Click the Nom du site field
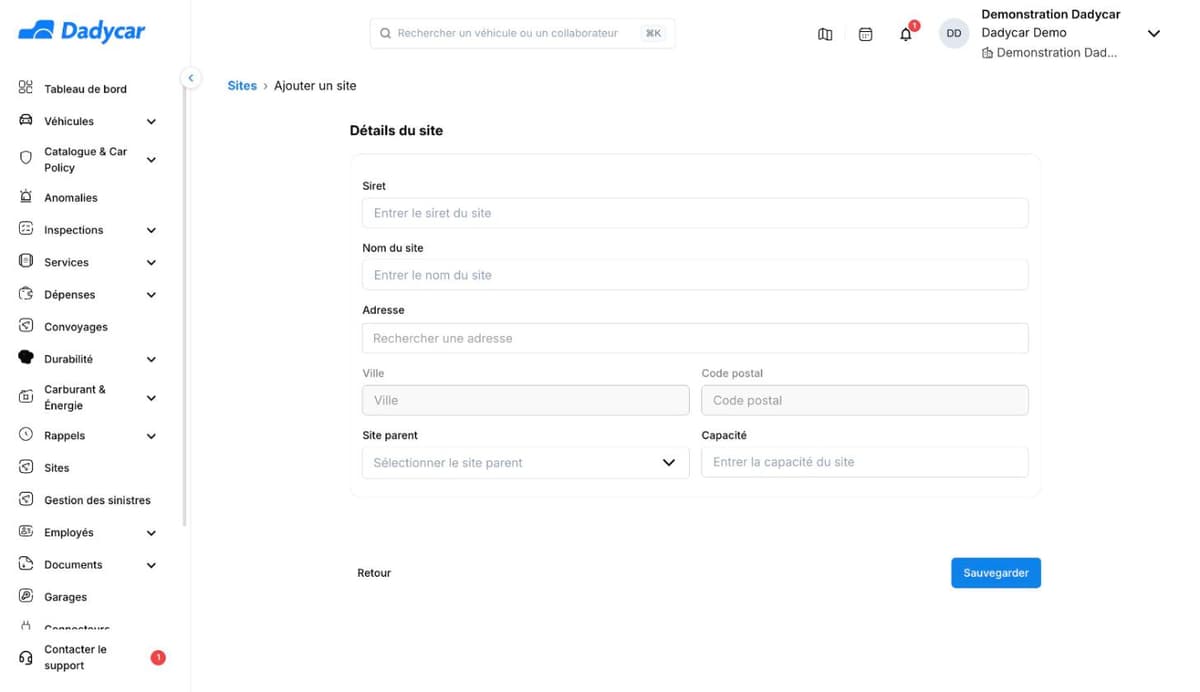The height and width of the screenshot is (692, 1200). pyautogui.click(x=695, y=275)
